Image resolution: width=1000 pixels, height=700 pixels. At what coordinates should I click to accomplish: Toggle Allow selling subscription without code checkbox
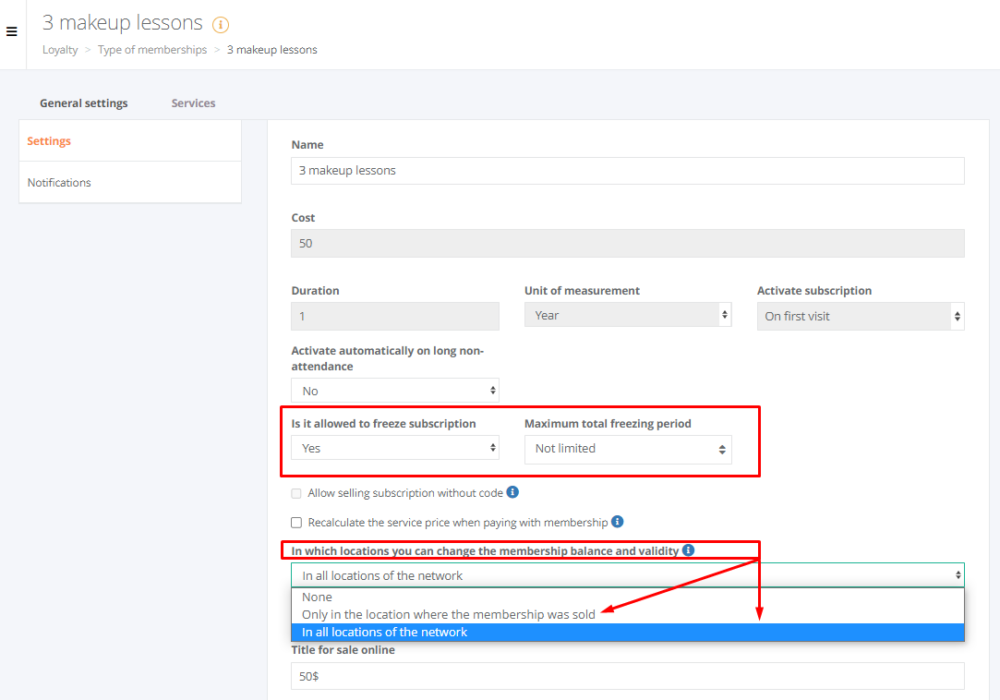tap(296, 493)
